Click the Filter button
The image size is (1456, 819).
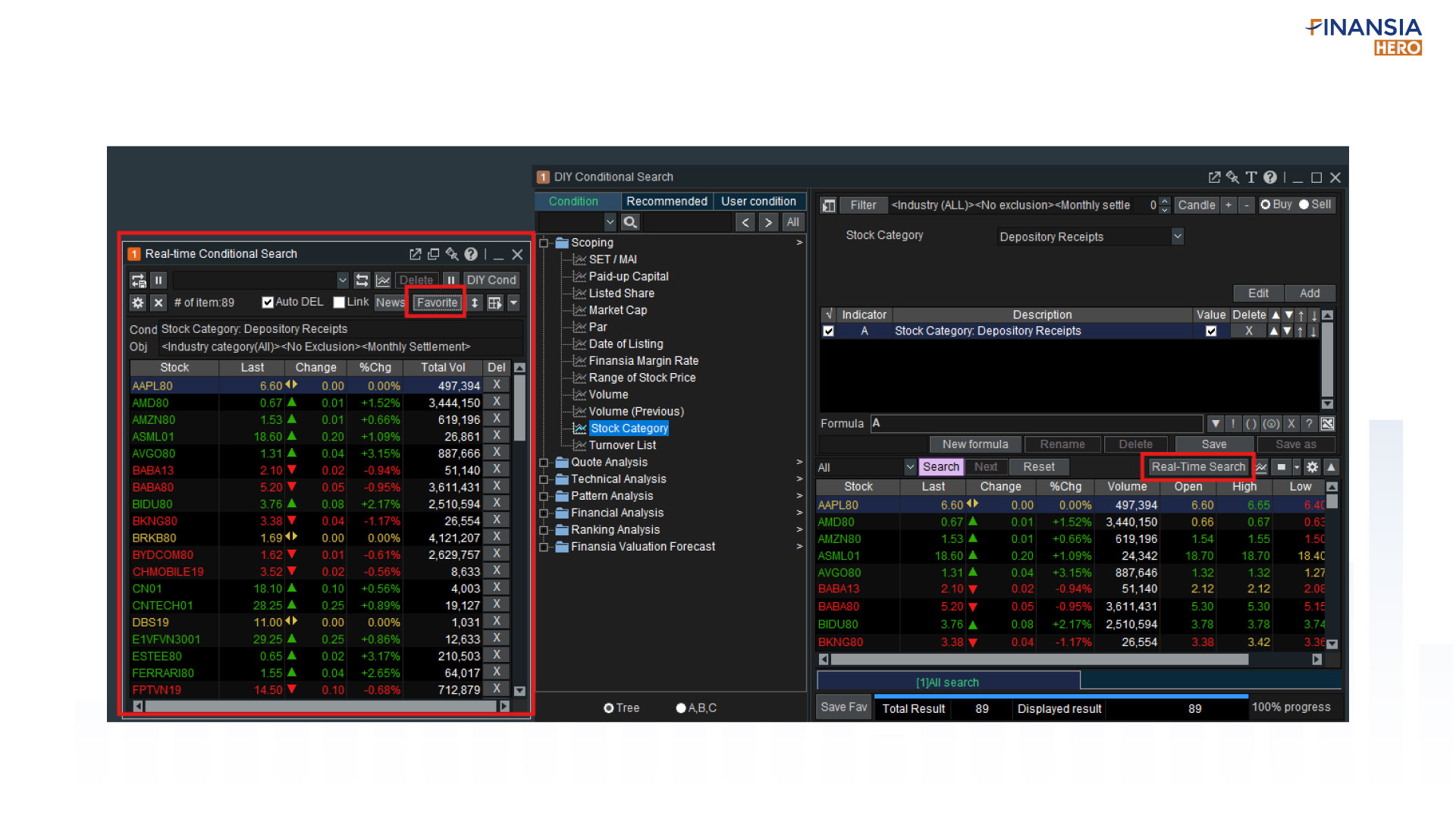[x=863, y=206]
